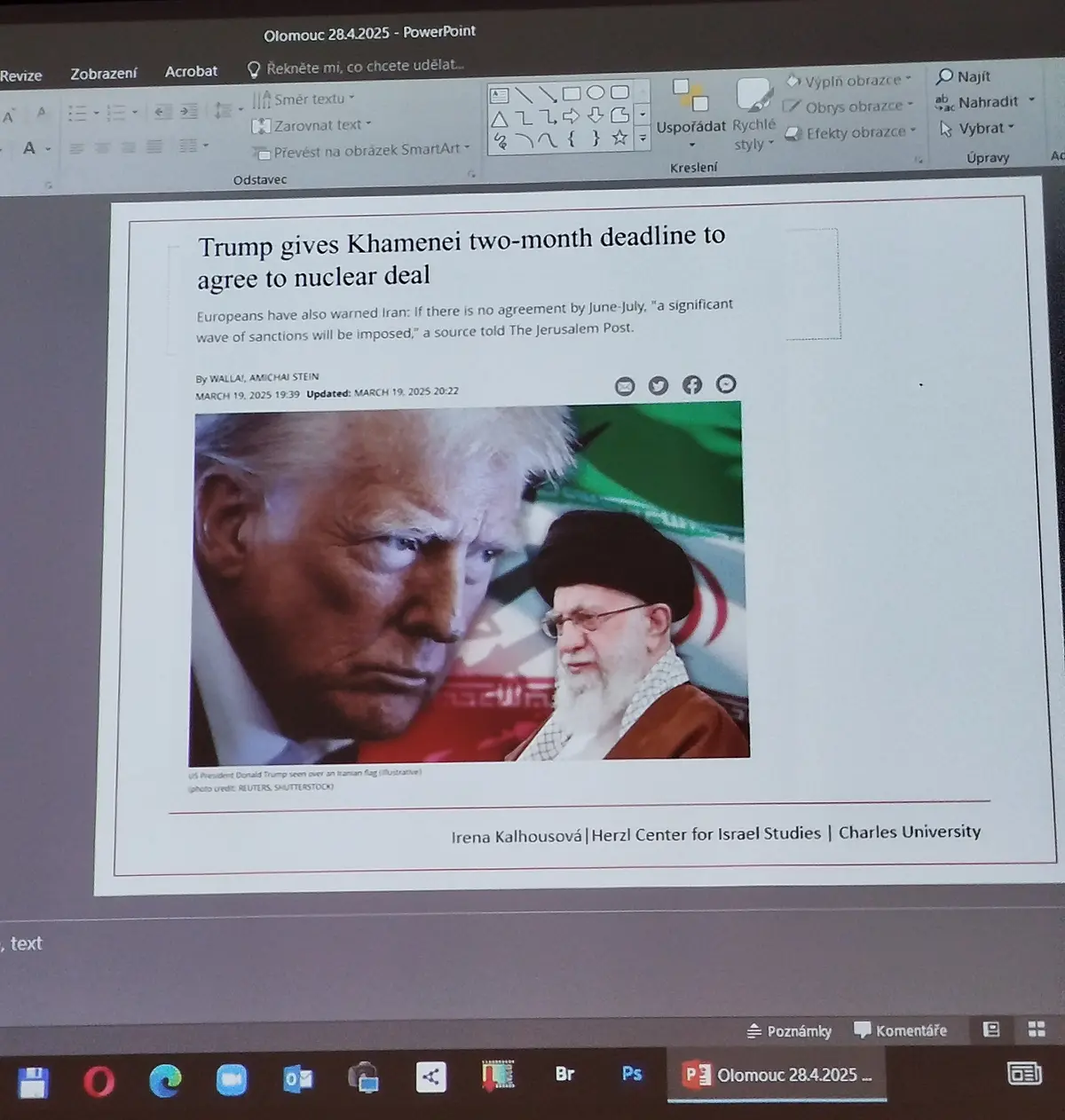Click the Řekněte mi search field
Viewport: 1065px width, 1120px height.
click(355, 67)
